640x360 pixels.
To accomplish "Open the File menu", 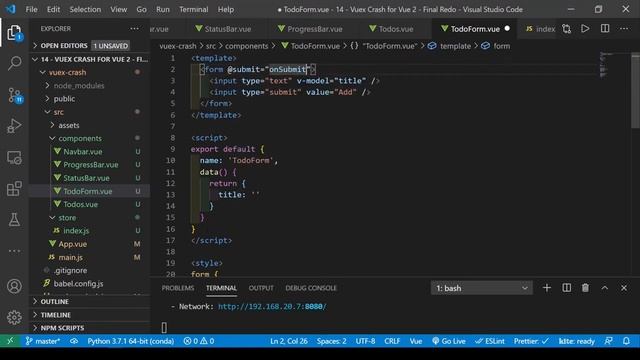I will (31, 9).
